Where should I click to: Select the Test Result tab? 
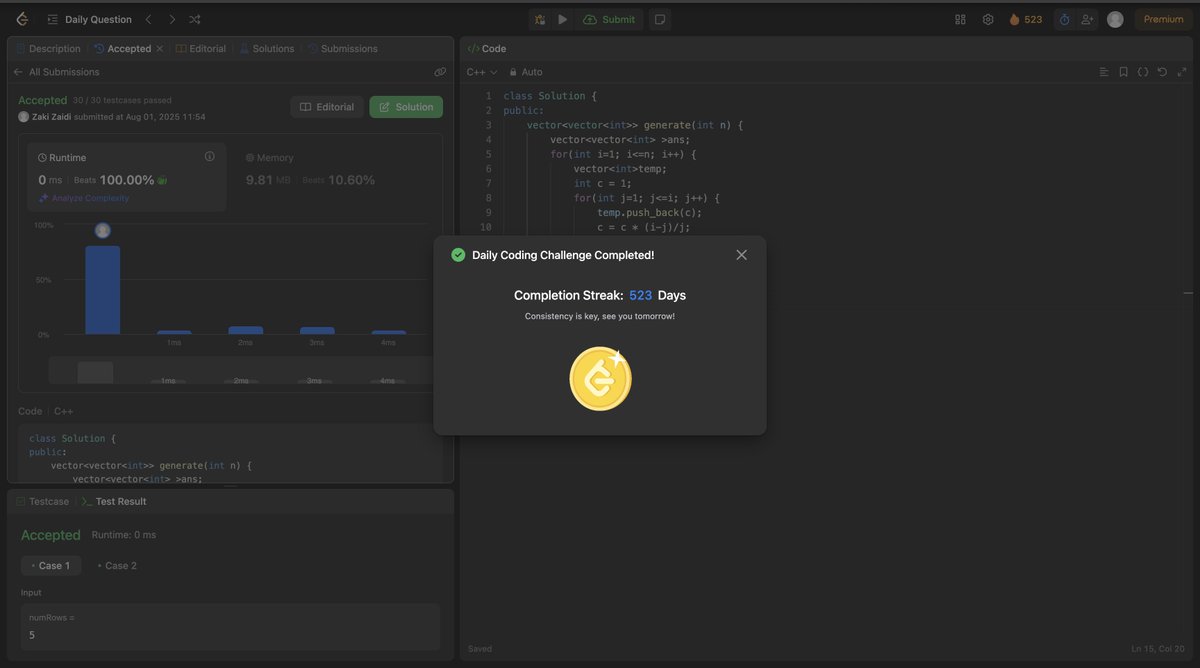pyautogui.click(x=114, y=501)
